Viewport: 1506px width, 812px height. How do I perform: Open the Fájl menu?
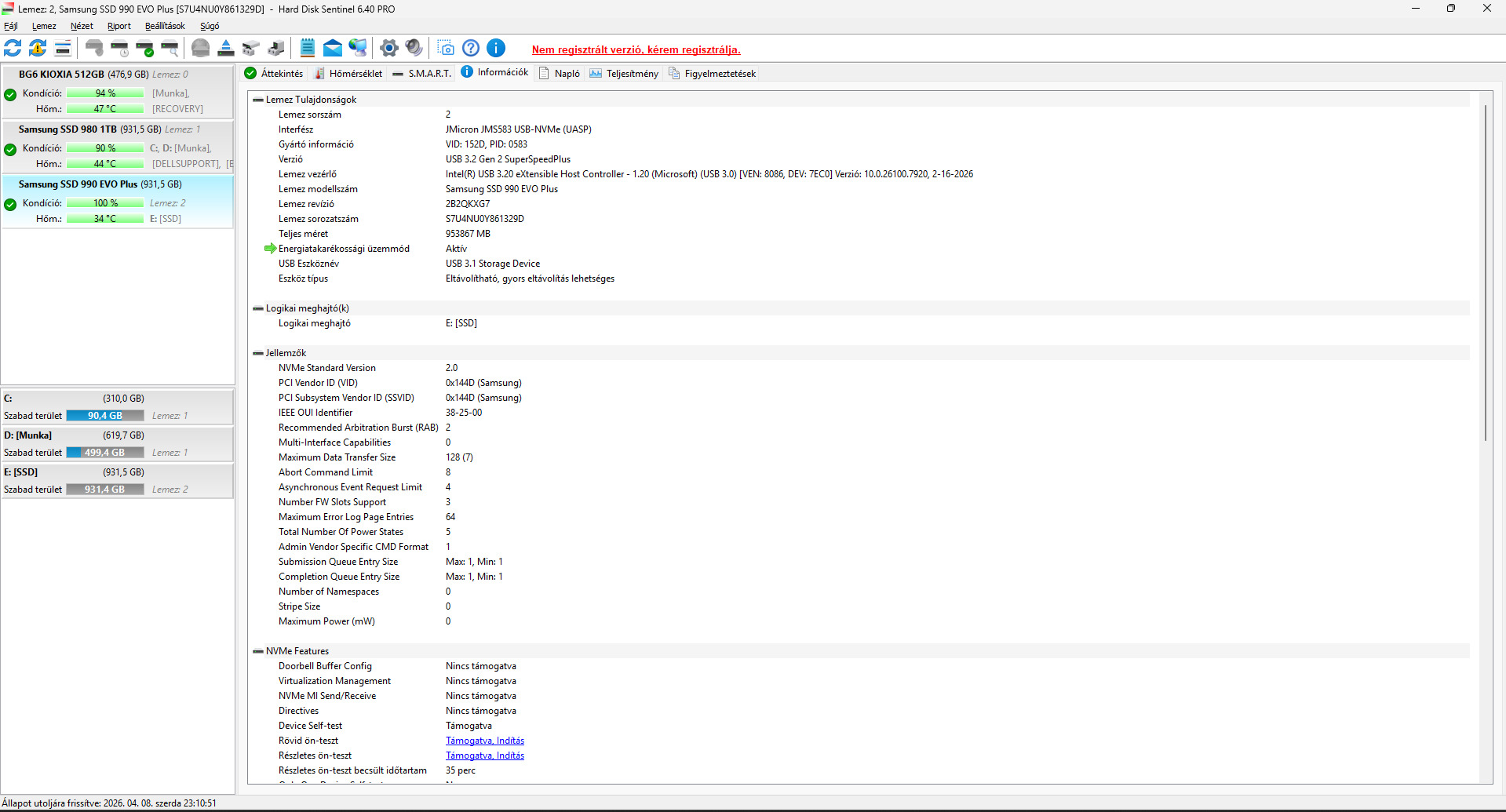point(11,26)
